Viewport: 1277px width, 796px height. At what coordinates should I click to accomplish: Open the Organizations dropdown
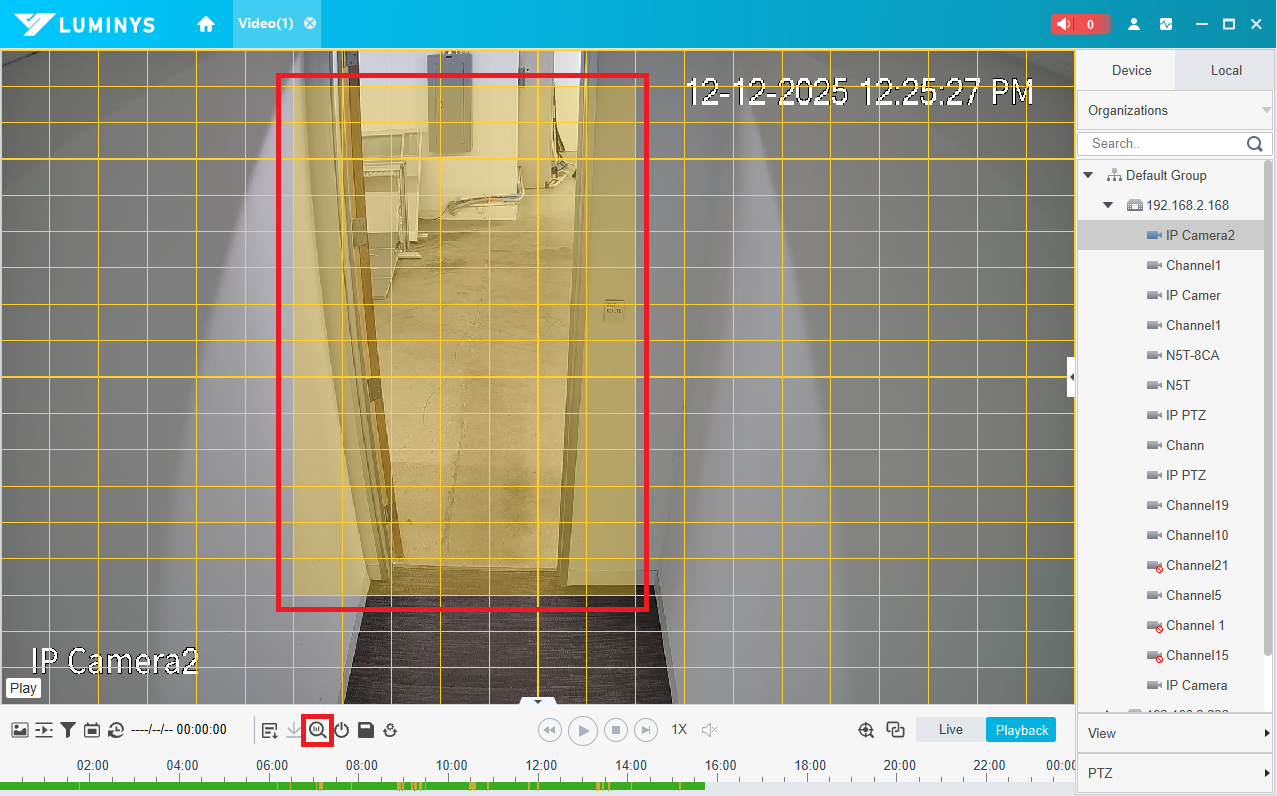[x=1175, y=110]
